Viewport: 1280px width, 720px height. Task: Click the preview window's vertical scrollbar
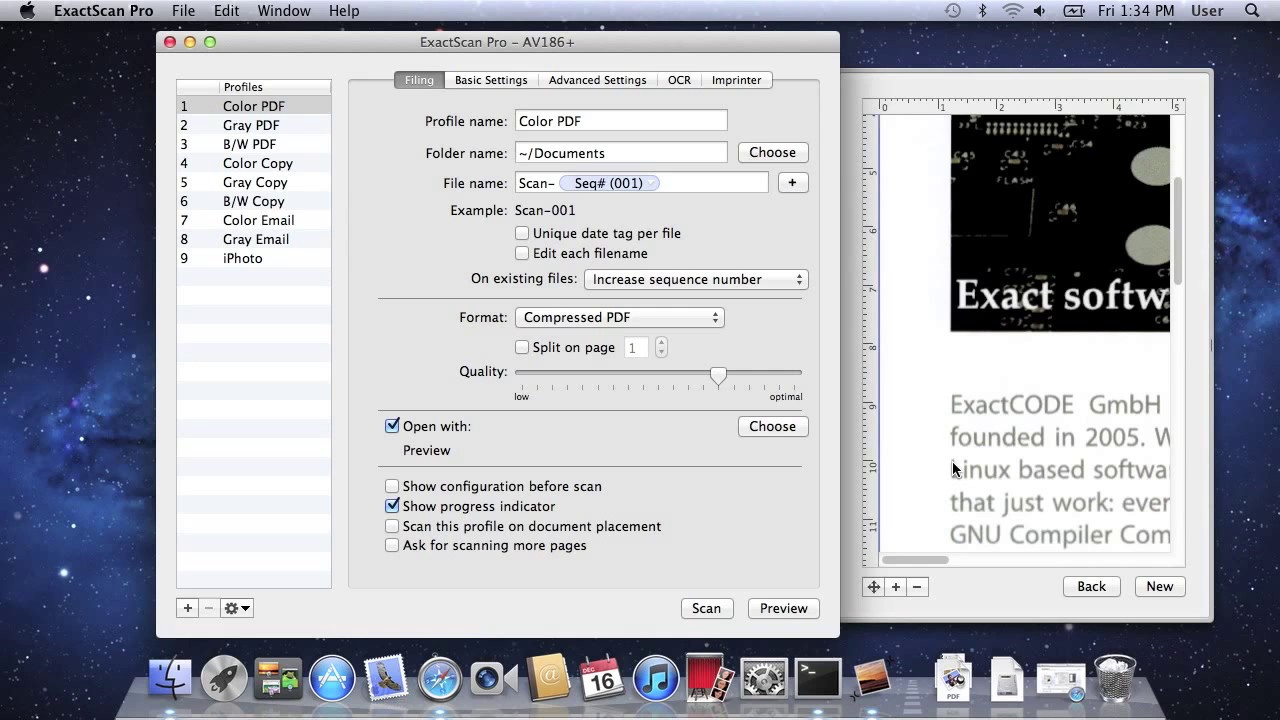[1177, 231]
